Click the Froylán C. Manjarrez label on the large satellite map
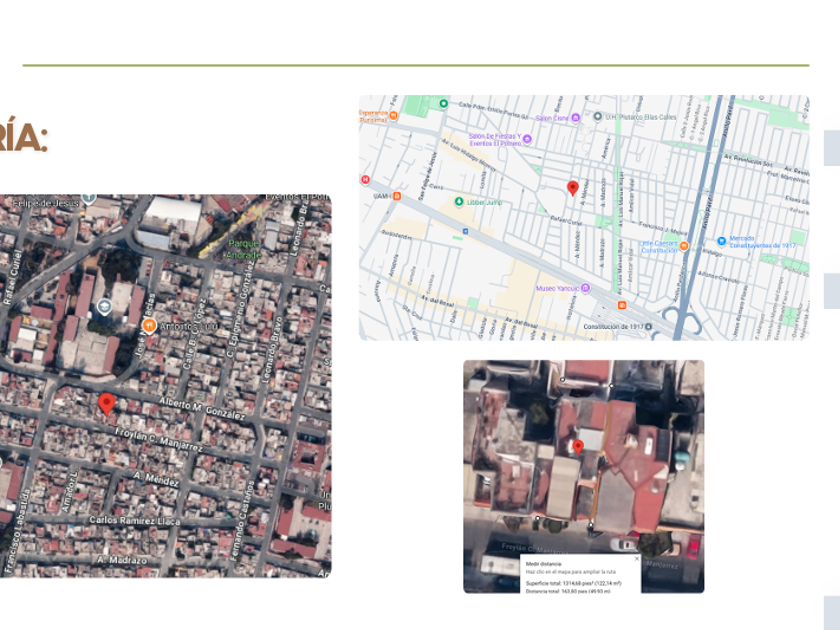 (x=159, y=440)
